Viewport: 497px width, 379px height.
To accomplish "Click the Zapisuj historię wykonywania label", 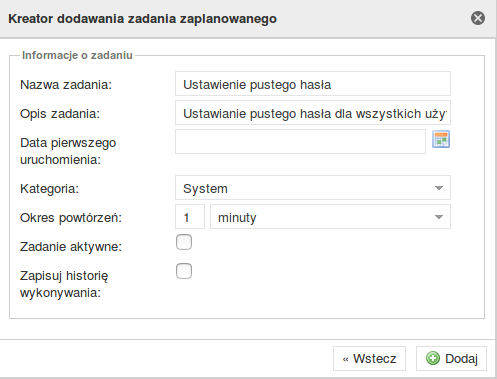I will click(64, 284).
